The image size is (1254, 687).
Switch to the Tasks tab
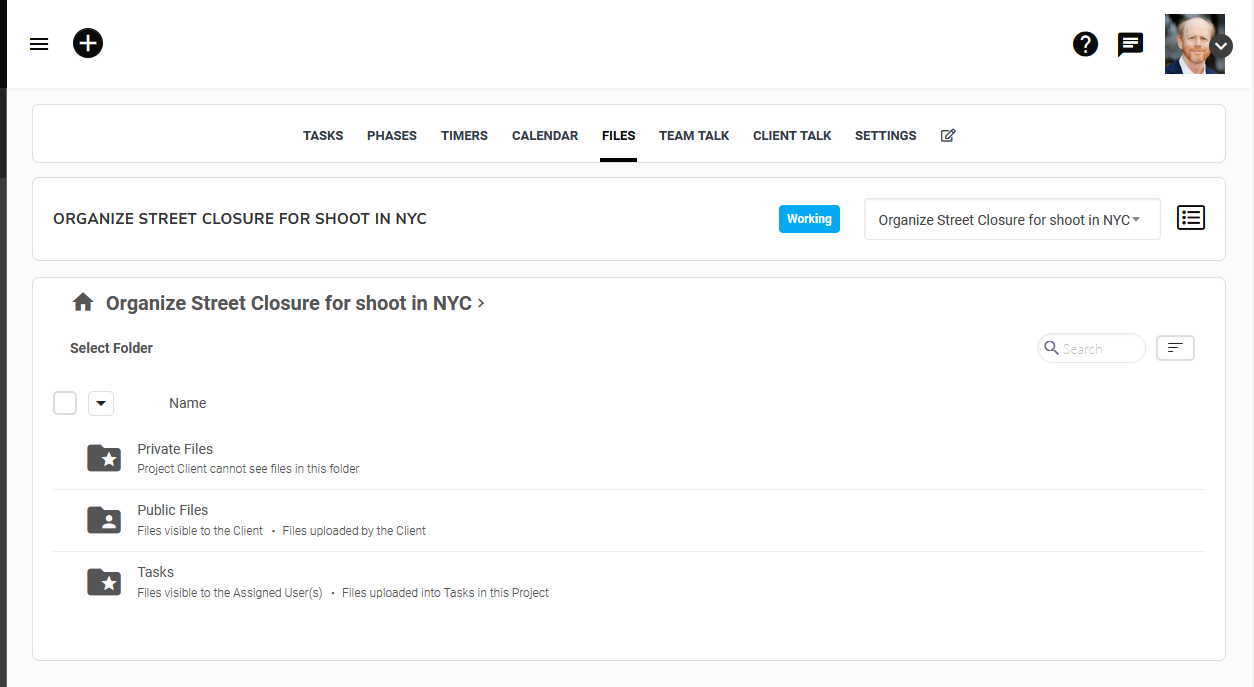323,135
